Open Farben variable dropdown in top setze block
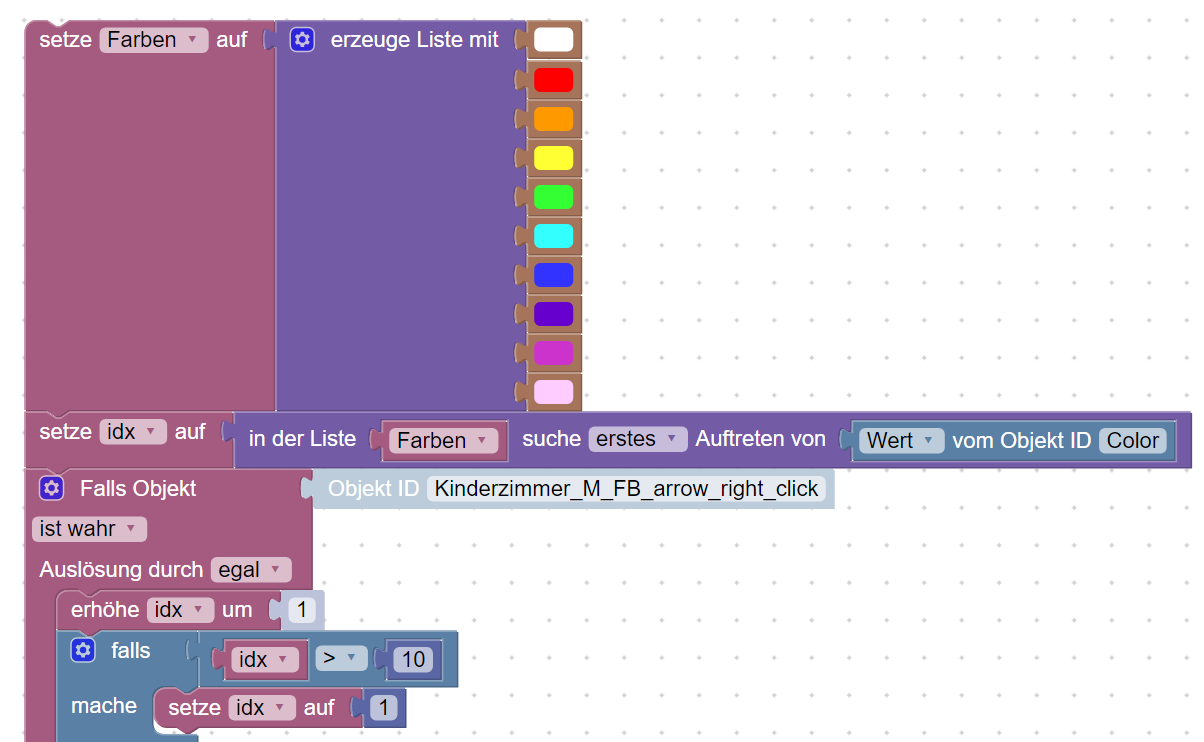 point(154,40)
